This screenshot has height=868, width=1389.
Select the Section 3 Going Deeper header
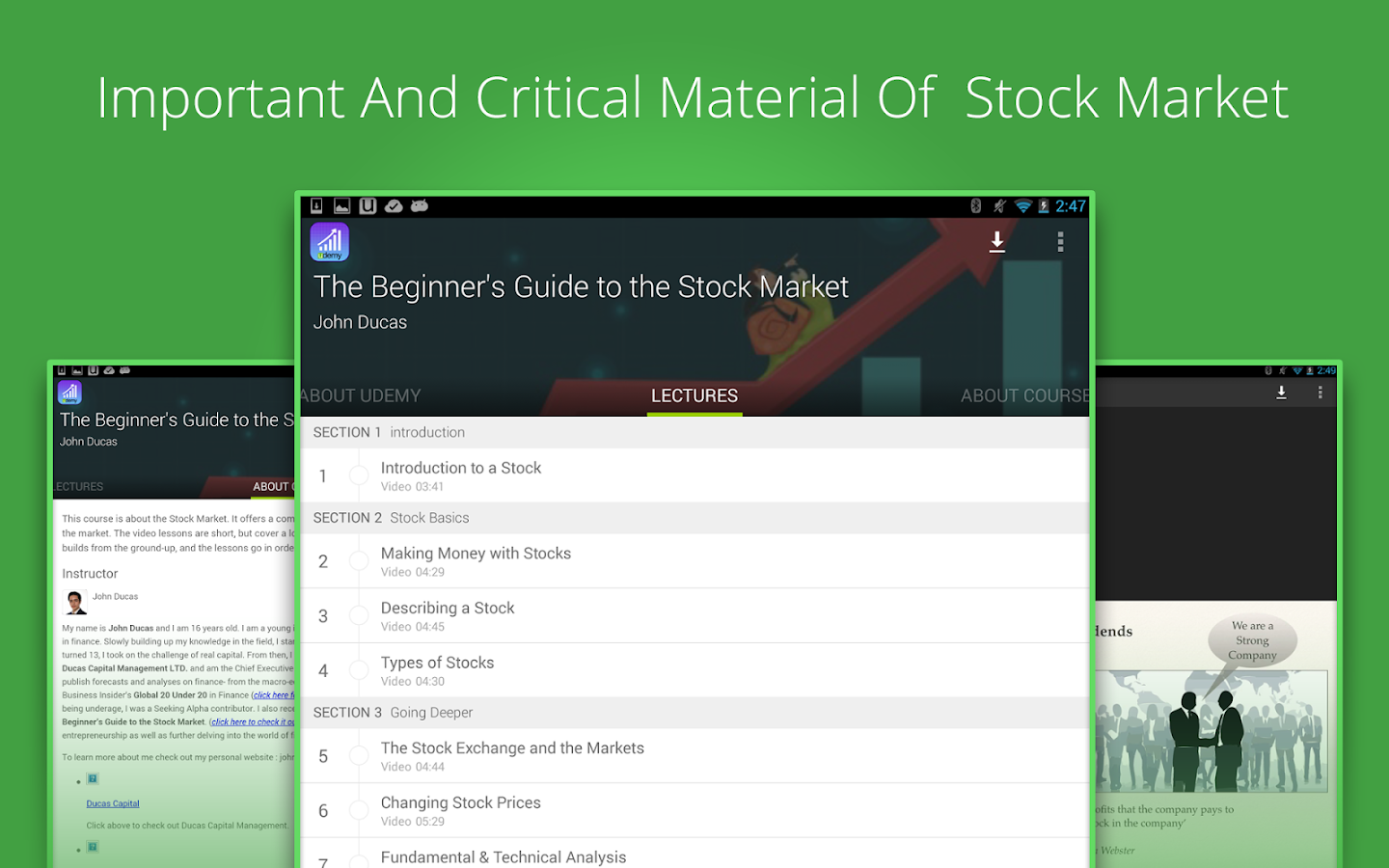[x=694, y=713]
